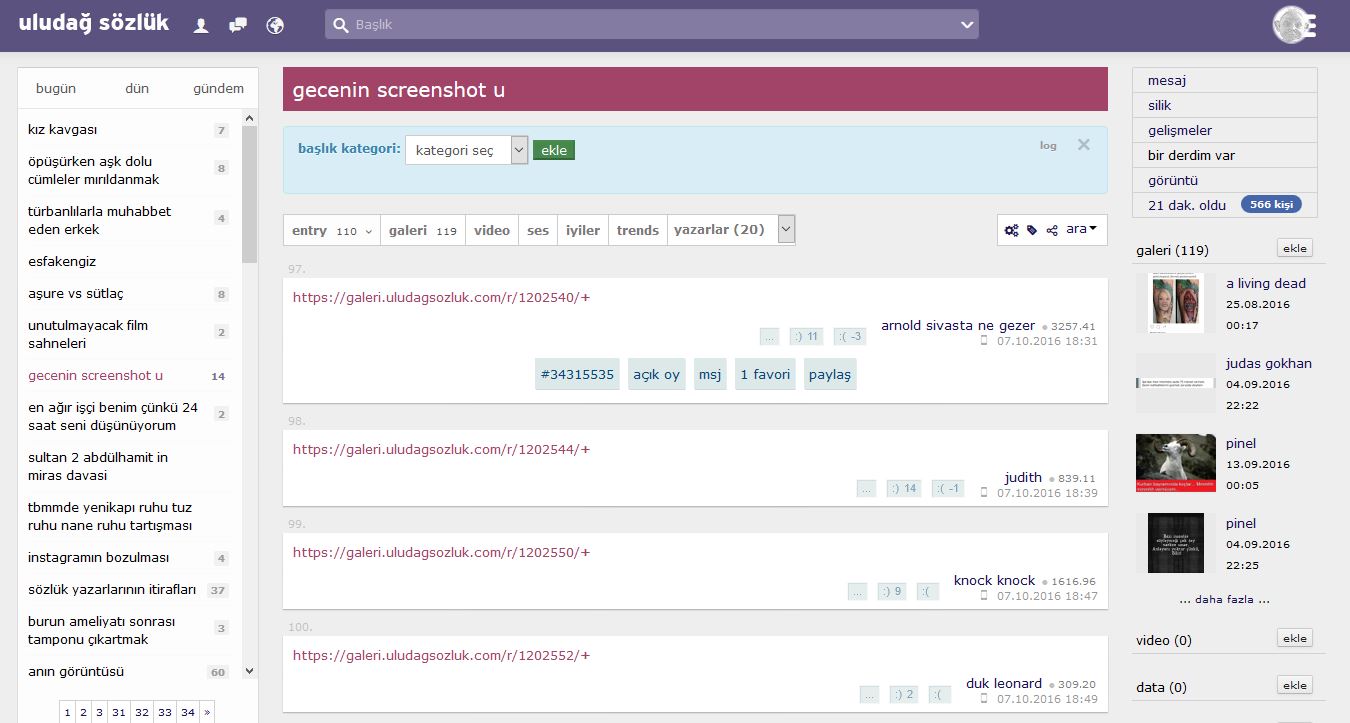Viewport: 1350px width, 723px height.
Task: Click the left topic list scrollbar thumb
Action: 249,190
